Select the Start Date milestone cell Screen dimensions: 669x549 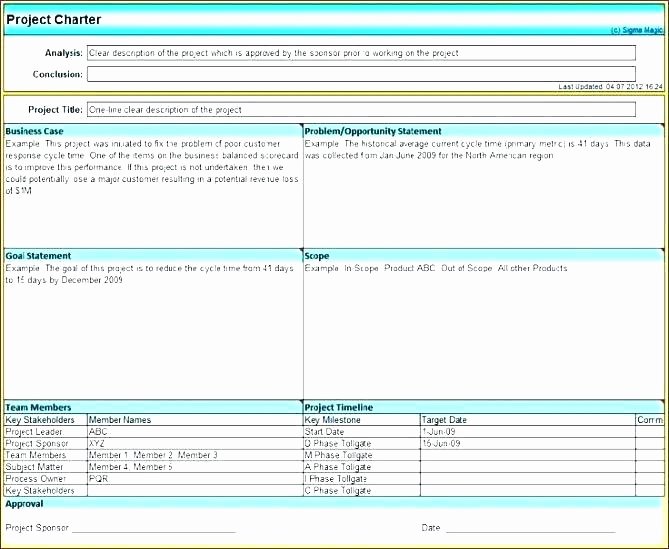362,432
